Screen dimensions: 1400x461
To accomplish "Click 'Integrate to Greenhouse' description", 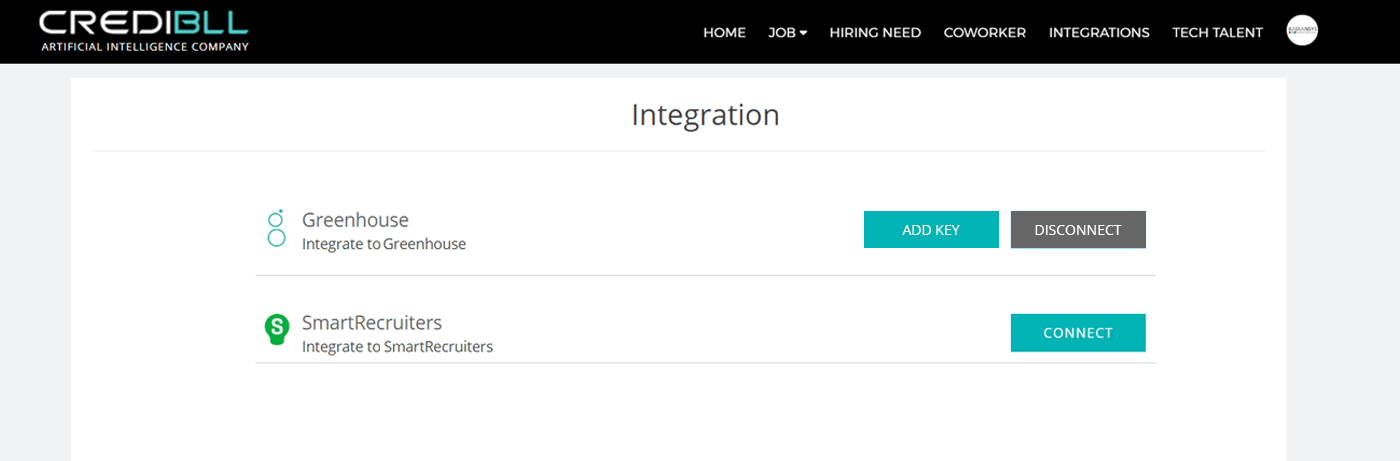I will [384, 244].
